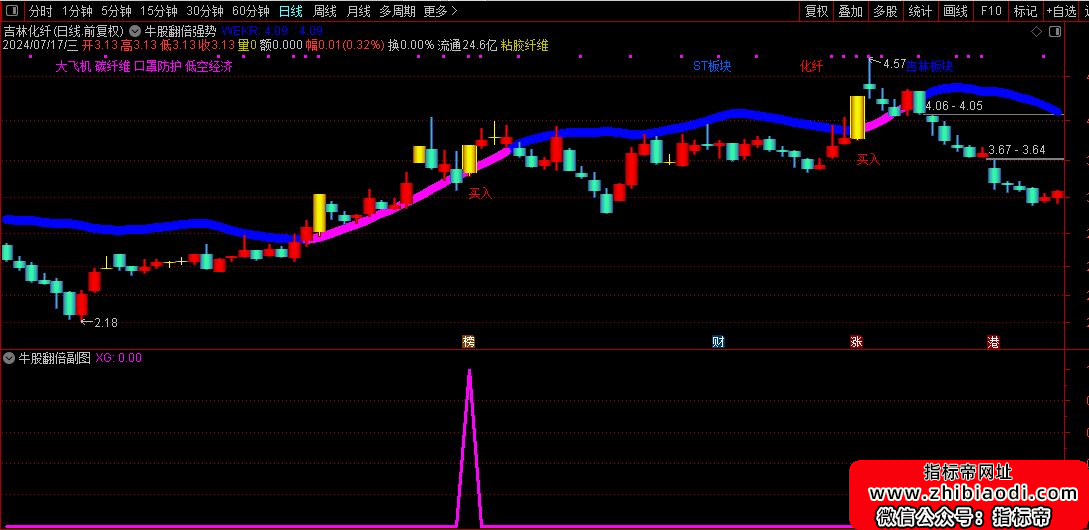1089x530 pixels.
Task: Select the 15分钟 period
Action: [158, 11]
